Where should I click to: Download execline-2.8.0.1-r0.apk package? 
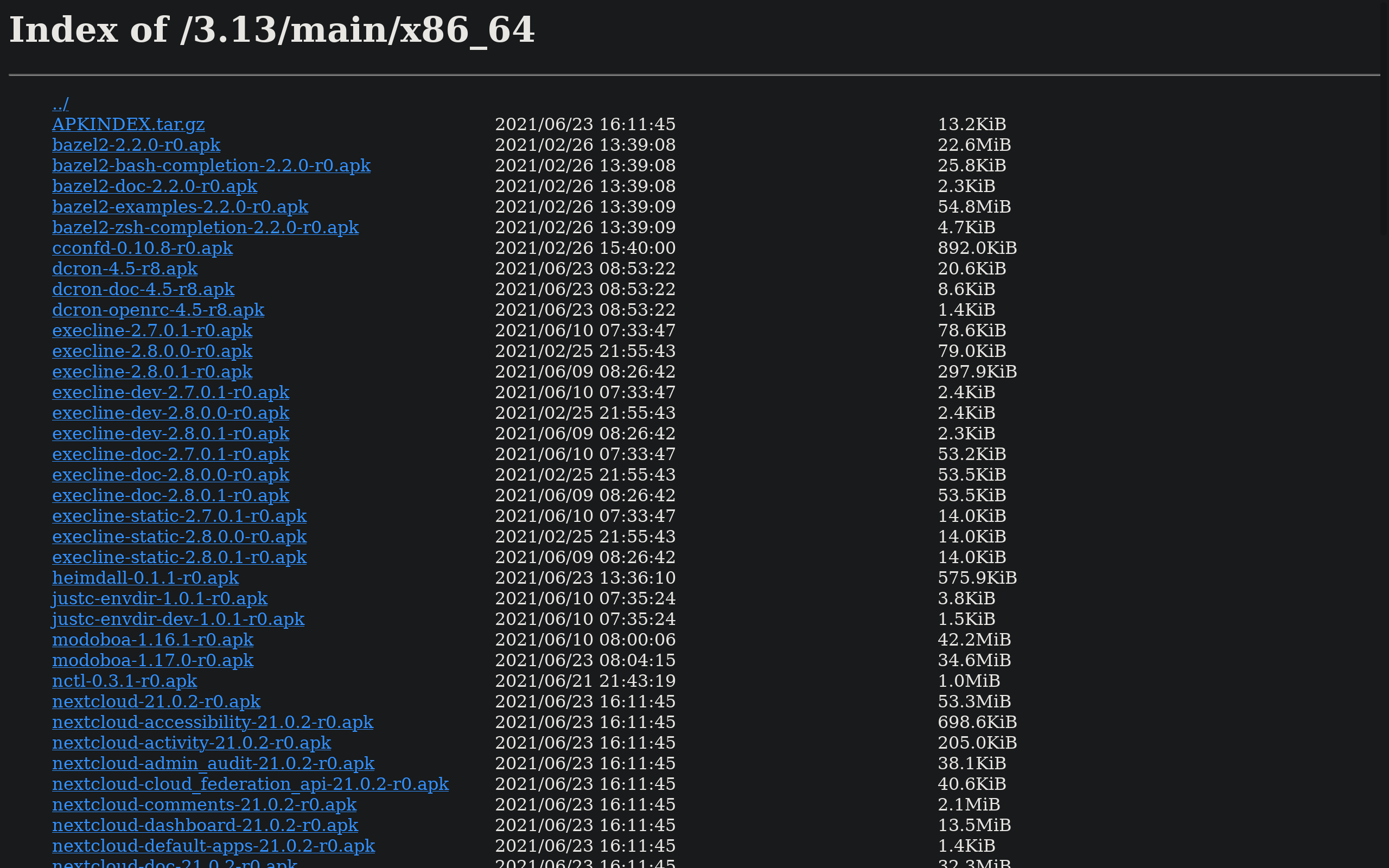pyautogui.click(x=152, y=372)
